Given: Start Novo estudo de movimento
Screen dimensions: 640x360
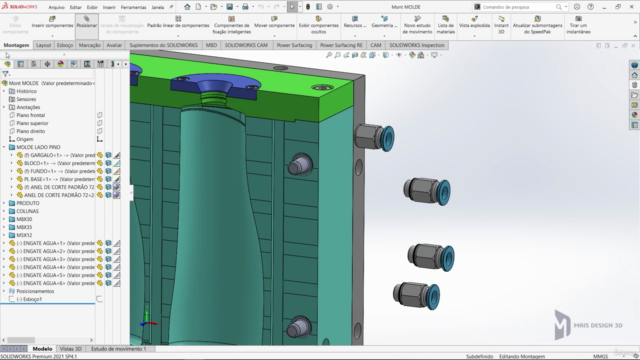Looking at the screenshot, I should 417,25.
